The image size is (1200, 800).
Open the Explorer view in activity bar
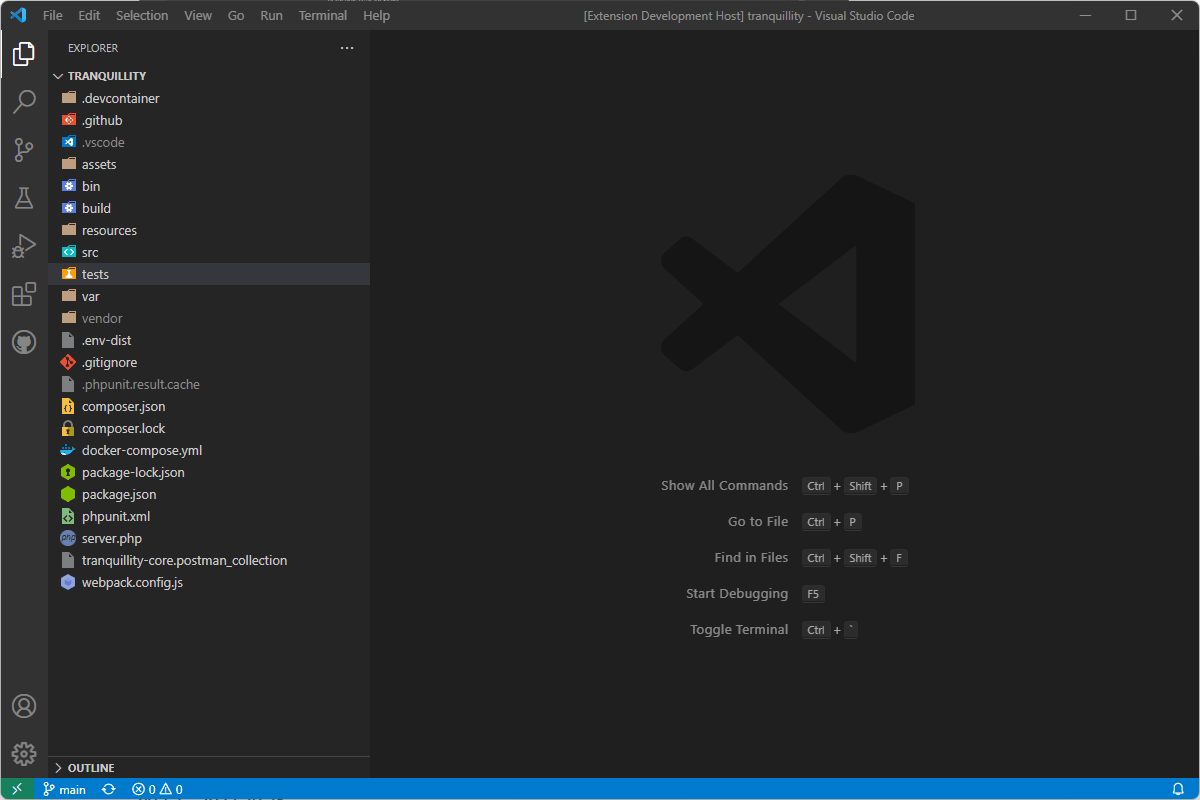click(x=24, y=54)
